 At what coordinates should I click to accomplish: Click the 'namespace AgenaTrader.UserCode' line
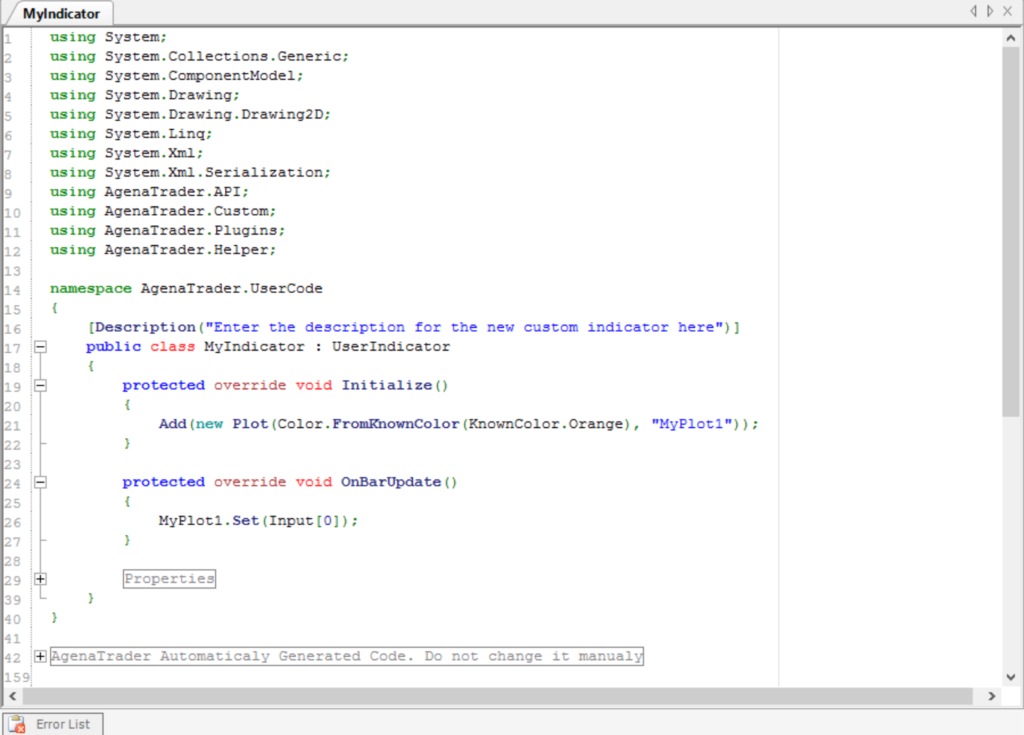pos(186,289)
